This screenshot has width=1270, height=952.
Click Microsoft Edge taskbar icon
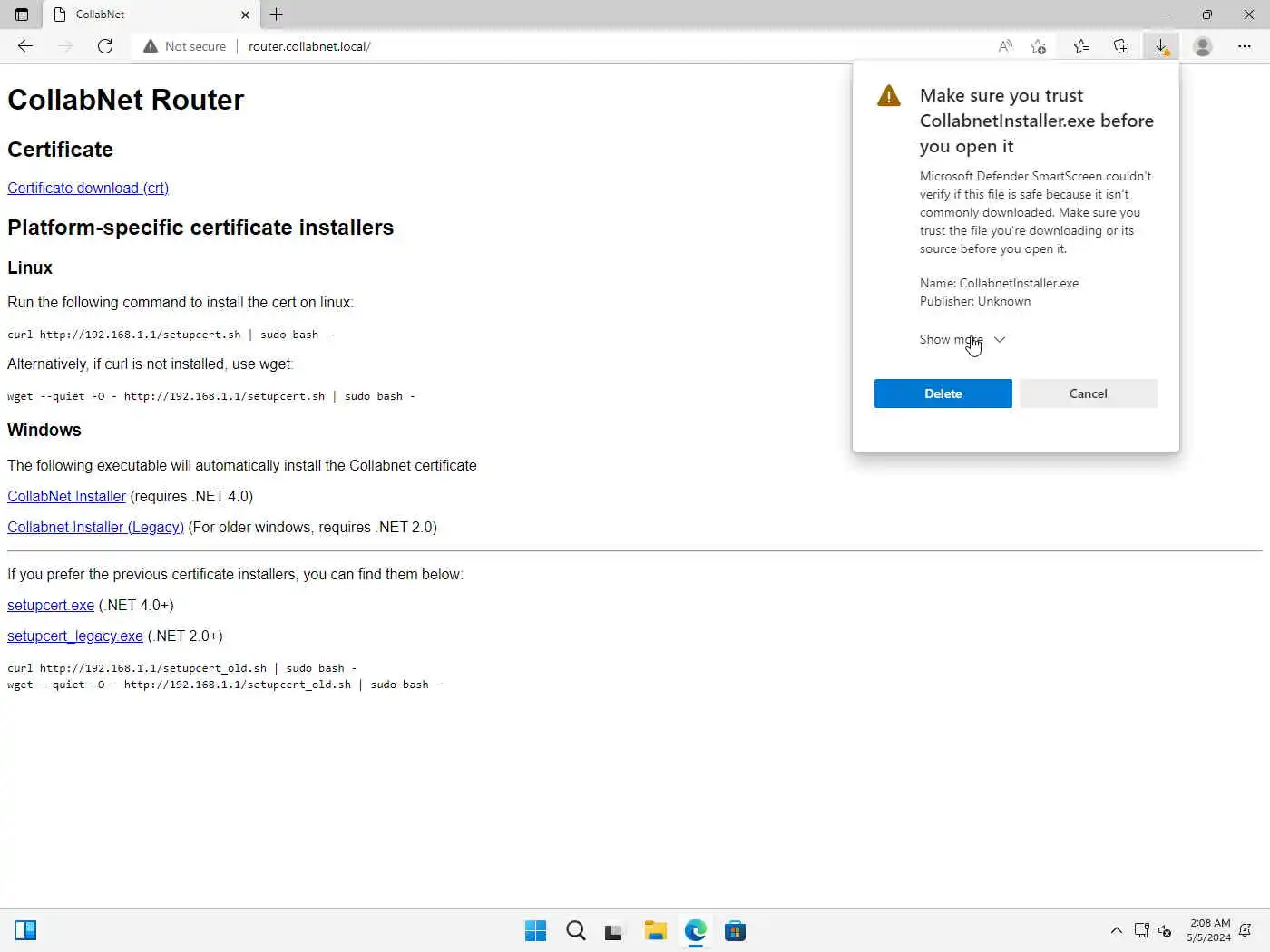[x=696, y=931]
